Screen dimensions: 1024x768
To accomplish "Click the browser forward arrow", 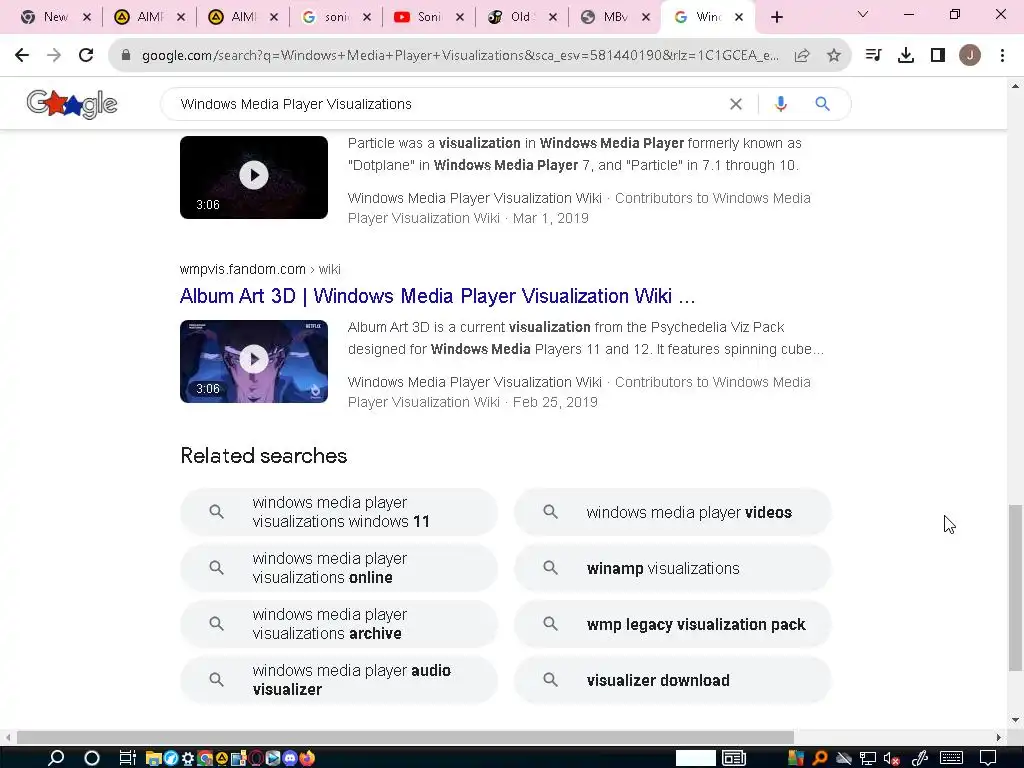I will point(54,56).
